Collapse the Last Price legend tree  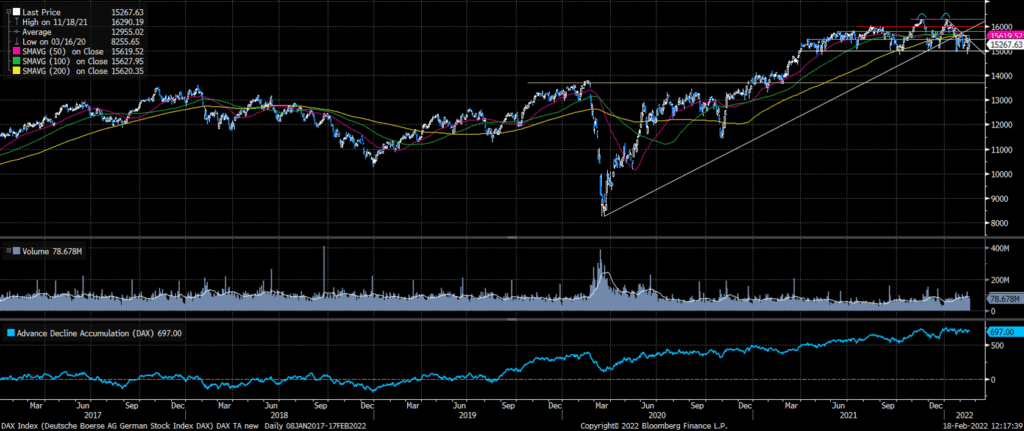(6, 11)
